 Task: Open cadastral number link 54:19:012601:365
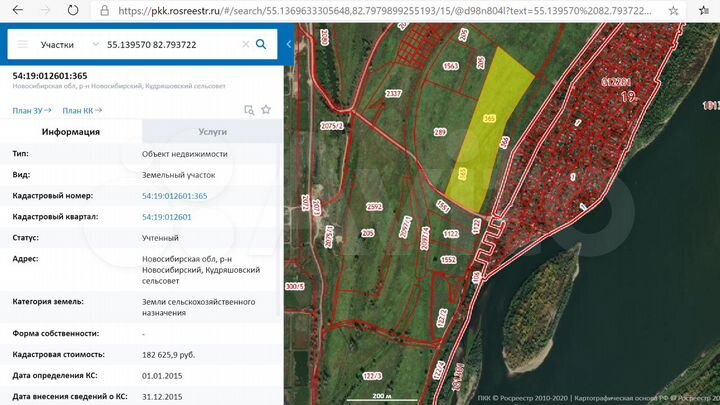(174, 196)
